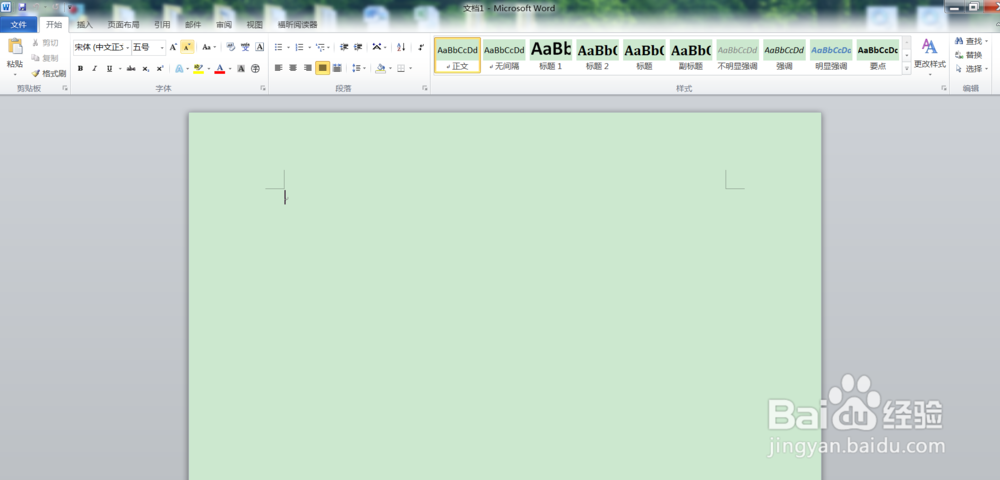Screen dimensions: 1000x480
Task: Apply the 无间隔 style
Action: (x=504, y=55)
